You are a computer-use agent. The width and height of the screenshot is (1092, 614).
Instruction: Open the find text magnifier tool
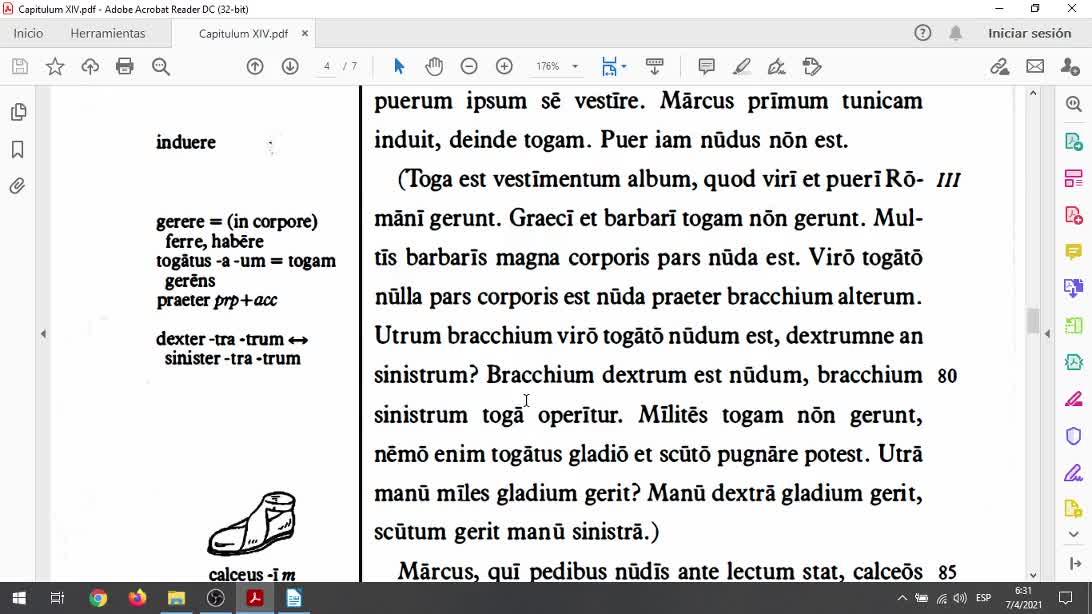click(x=161, y=66)
